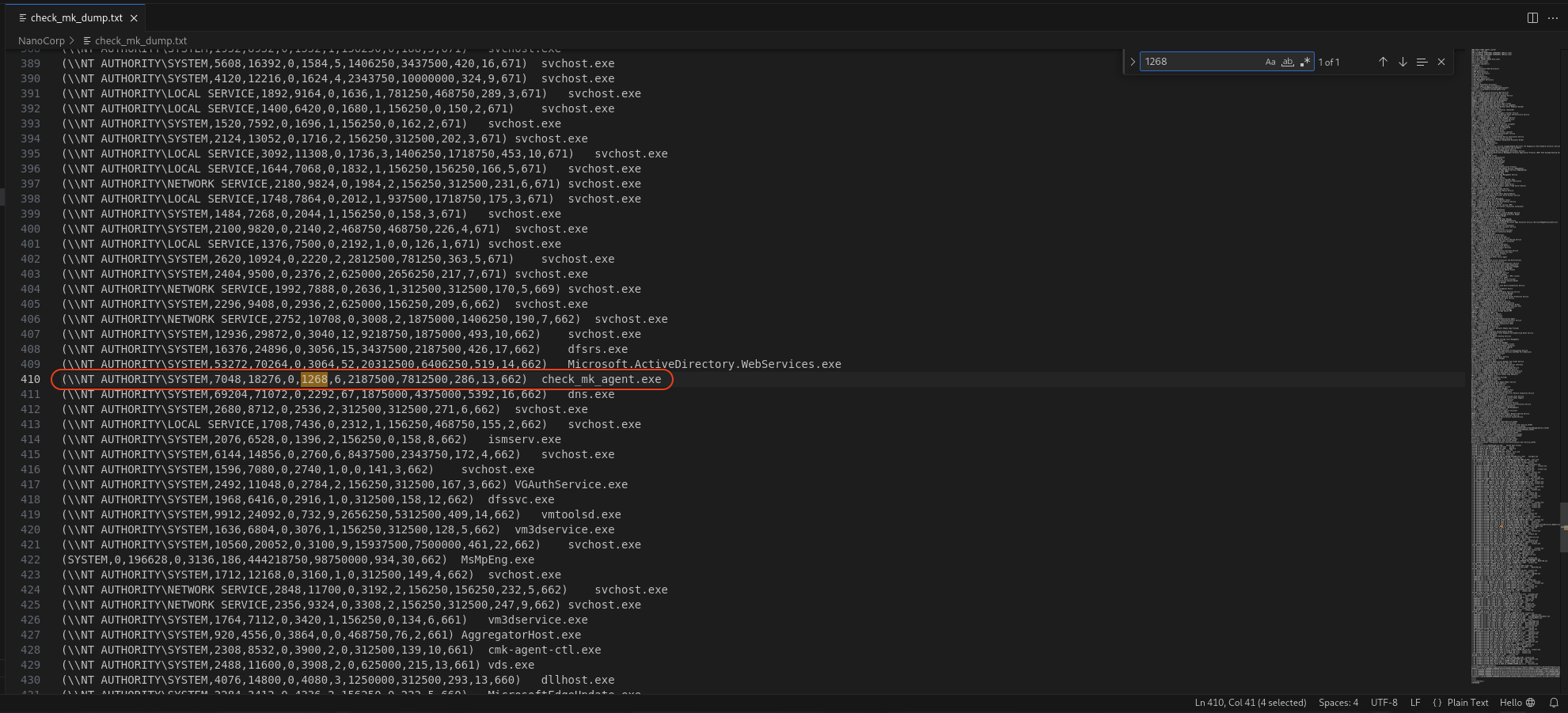Click the minimap scroll slider

[x=1563, y=527]
